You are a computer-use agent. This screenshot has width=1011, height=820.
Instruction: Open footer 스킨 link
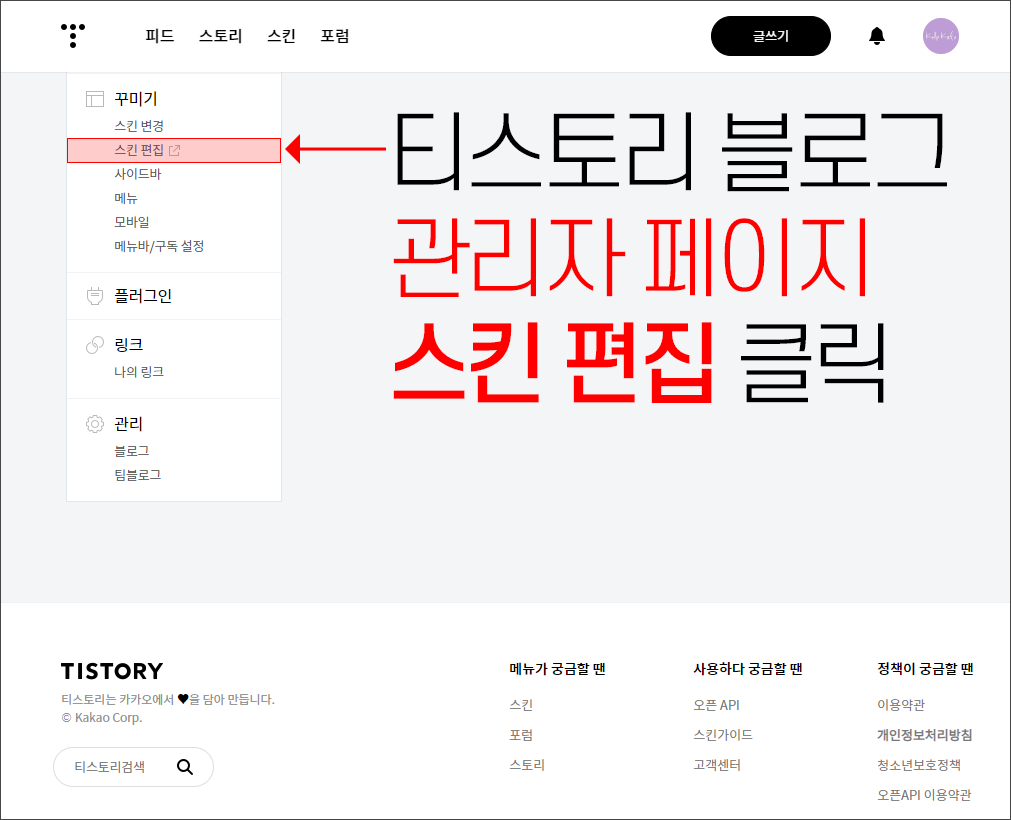coord(521,705)
